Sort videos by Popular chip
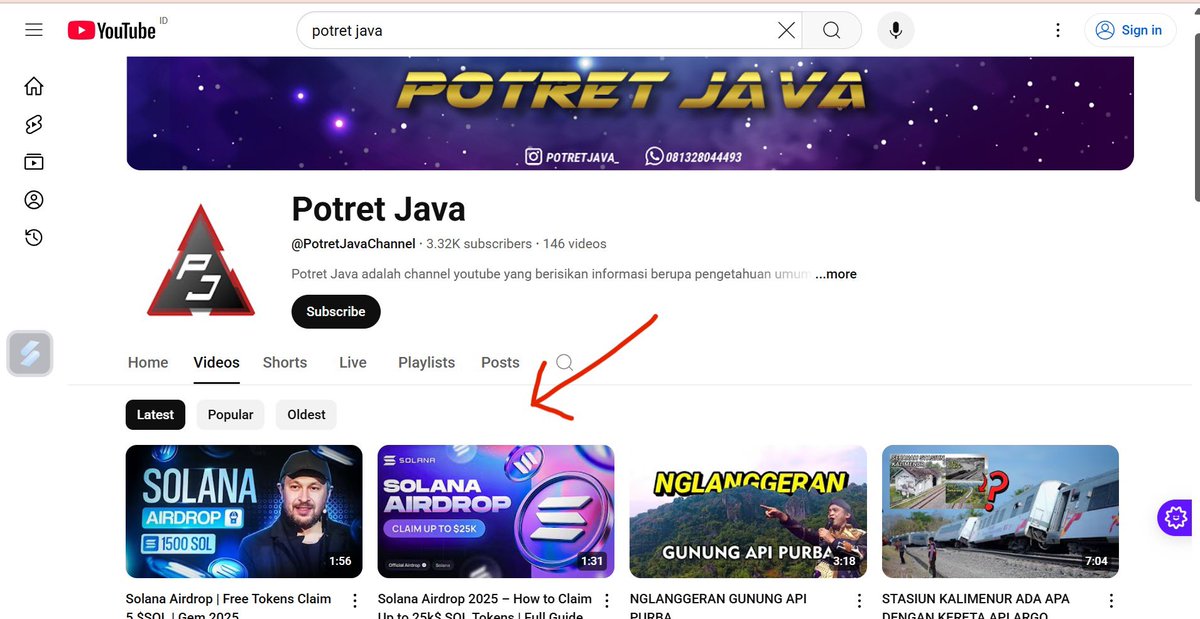1200x619 pixels. [x=230, y=414]
